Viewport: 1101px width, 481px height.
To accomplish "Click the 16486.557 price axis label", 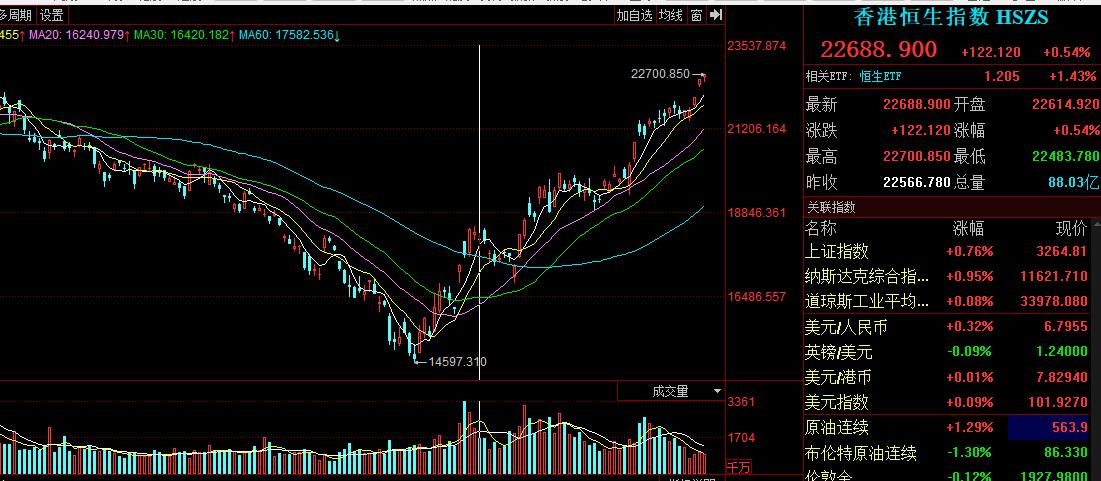I will (x=756, y=297).
